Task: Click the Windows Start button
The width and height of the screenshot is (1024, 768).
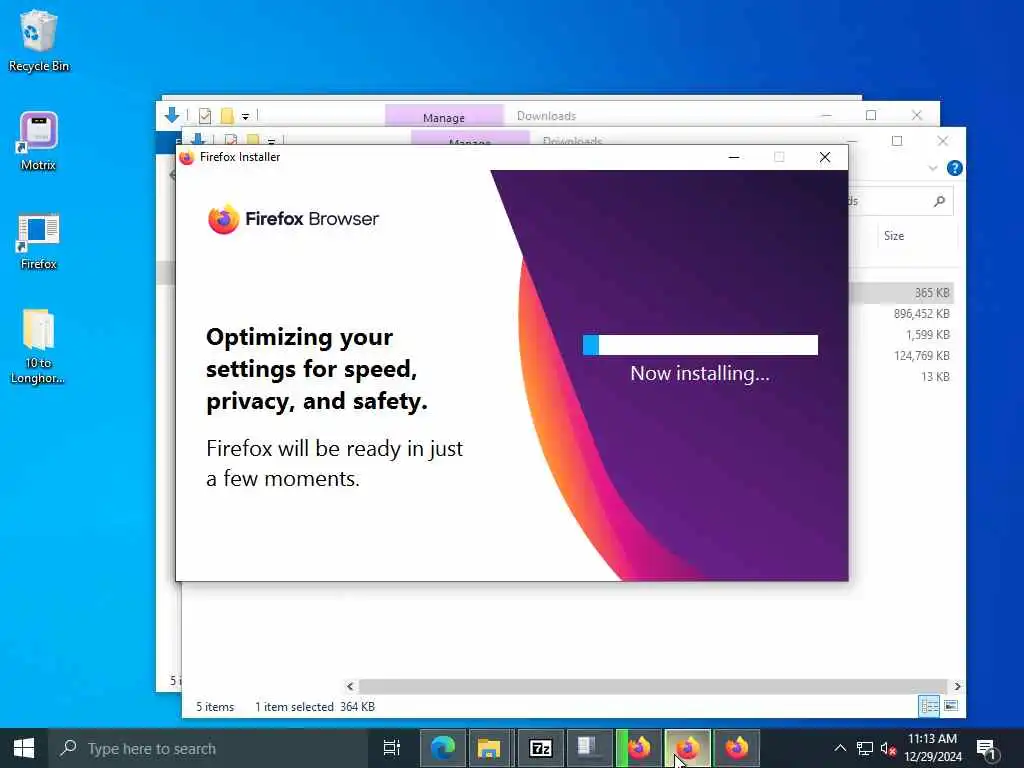Action: coord(24,748)
